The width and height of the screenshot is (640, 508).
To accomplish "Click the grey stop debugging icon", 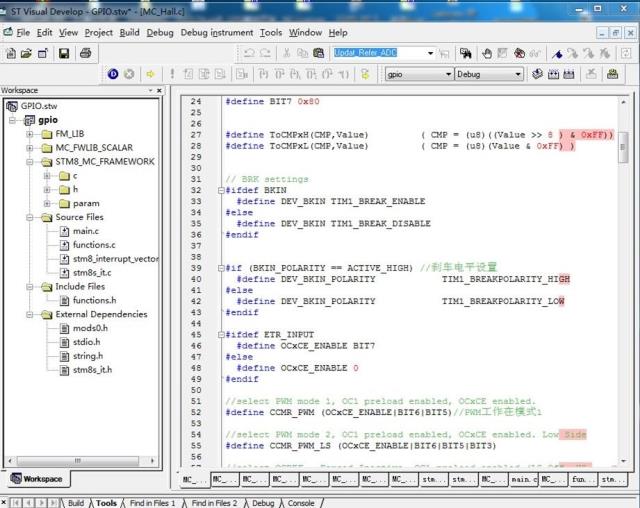I will point(129,74).
